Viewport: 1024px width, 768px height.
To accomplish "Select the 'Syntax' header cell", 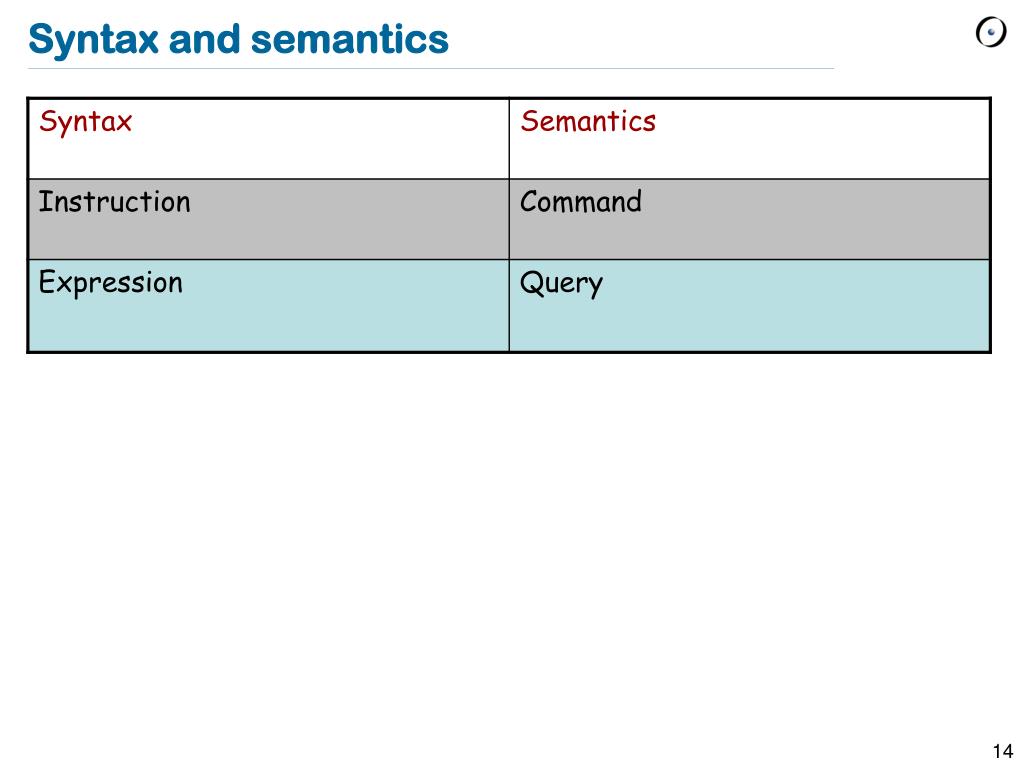I will click(268, 138).
